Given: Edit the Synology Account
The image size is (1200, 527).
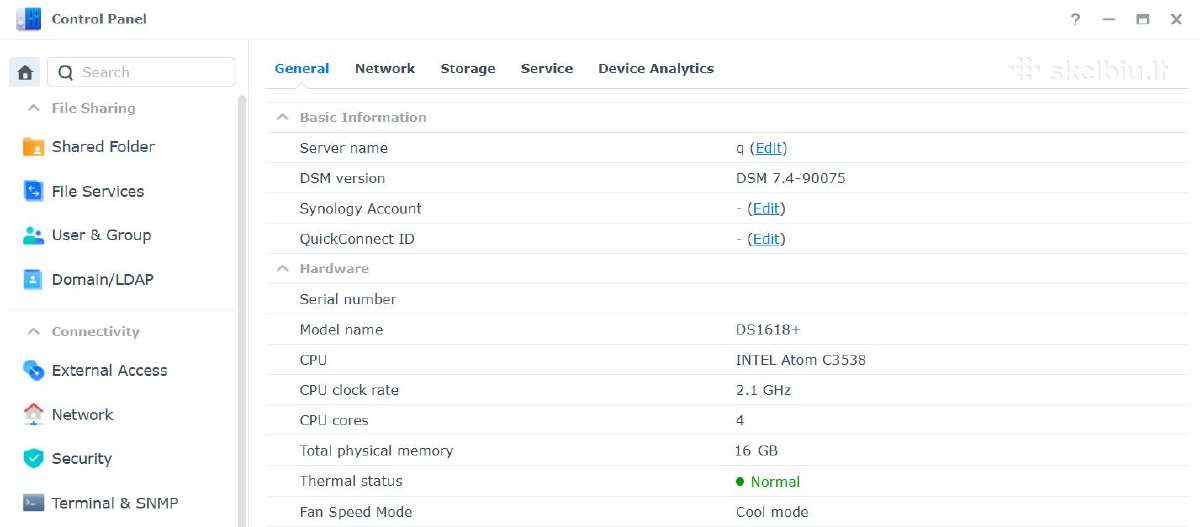Looking at the screenshot, I should point(767,208).
